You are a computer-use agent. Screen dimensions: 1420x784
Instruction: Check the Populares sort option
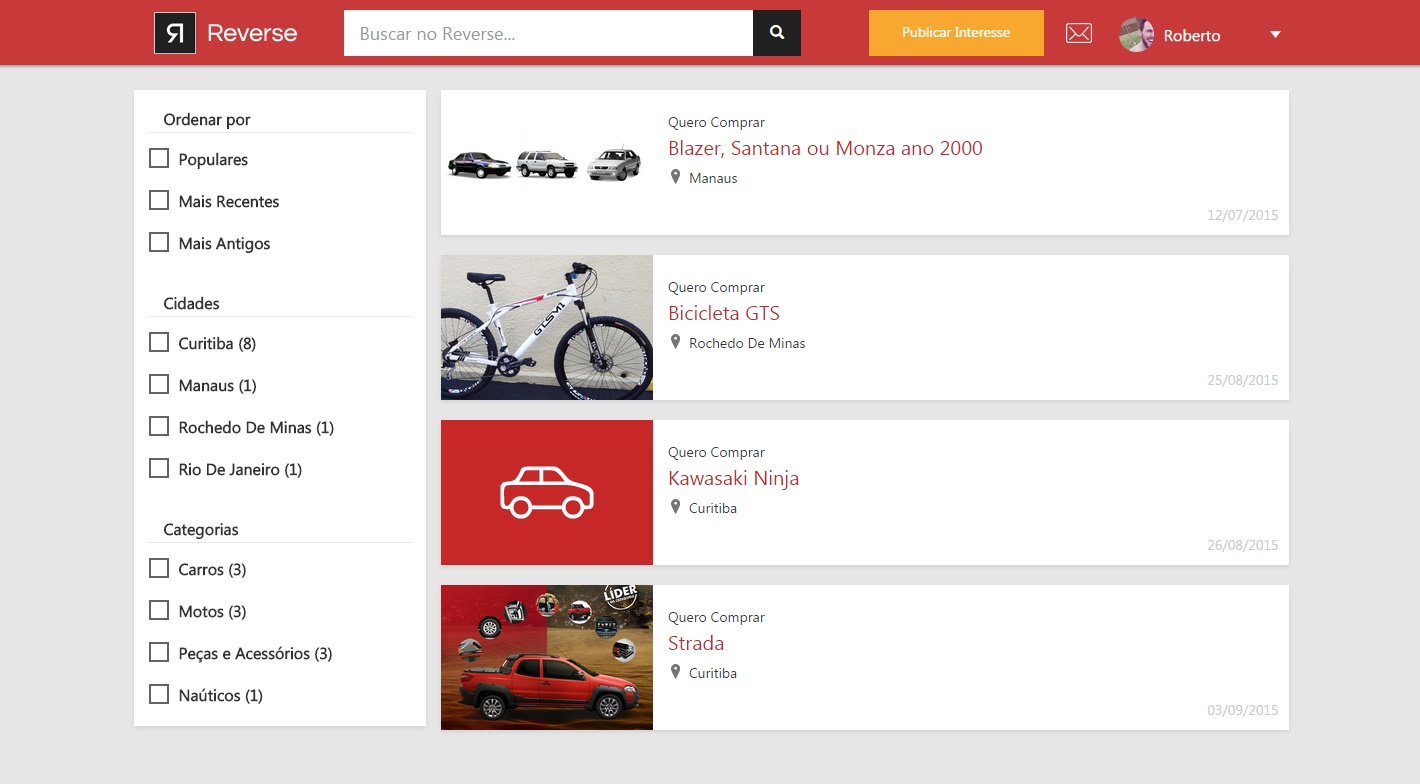click(x=159, y=159)
